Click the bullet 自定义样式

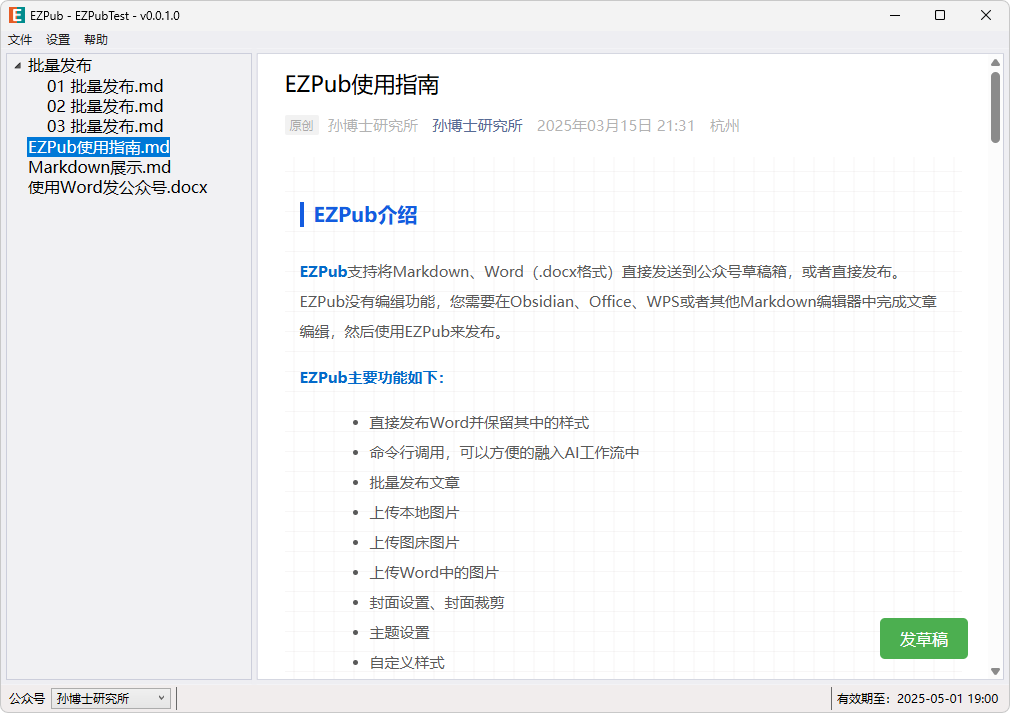point(407,663)
